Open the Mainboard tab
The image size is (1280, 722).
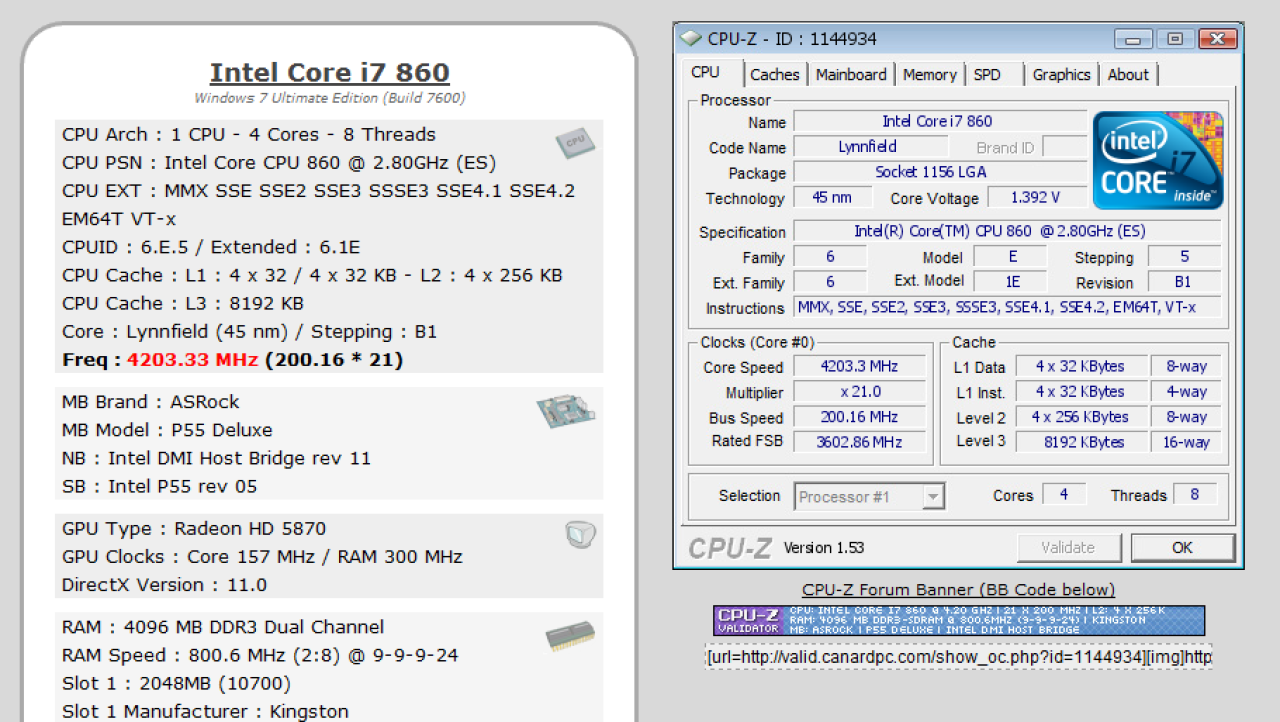[851, 74]
